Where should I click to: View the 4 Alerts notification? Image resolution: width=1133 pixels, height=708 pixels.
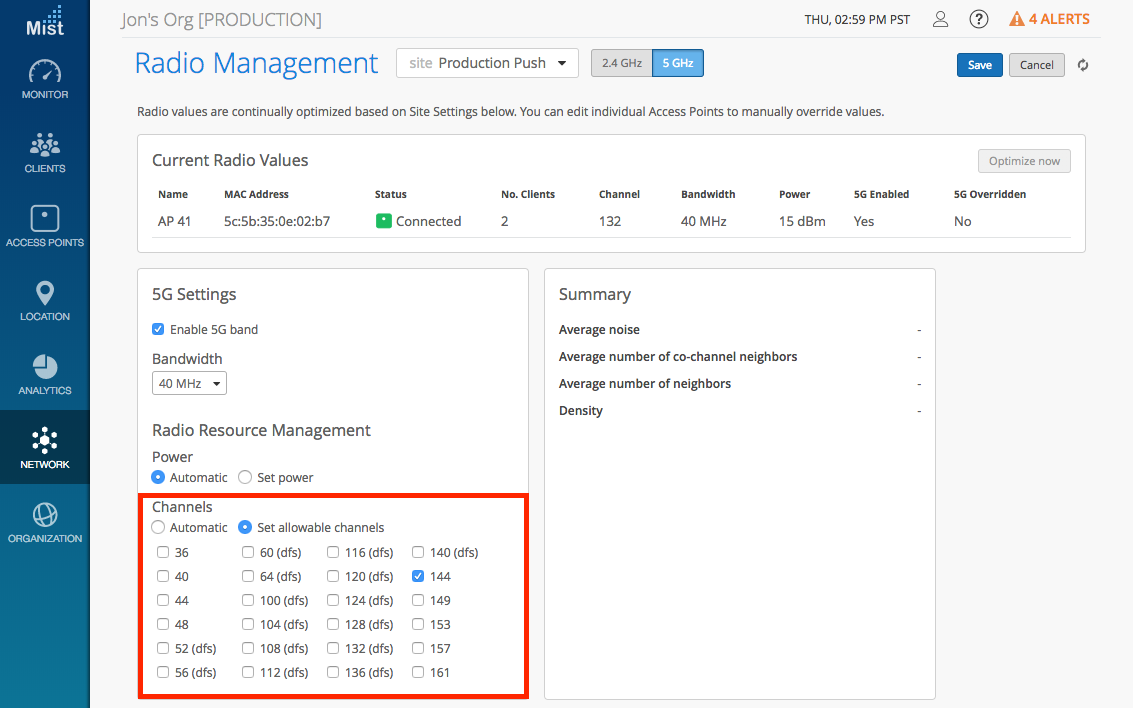coord(1049,19)
